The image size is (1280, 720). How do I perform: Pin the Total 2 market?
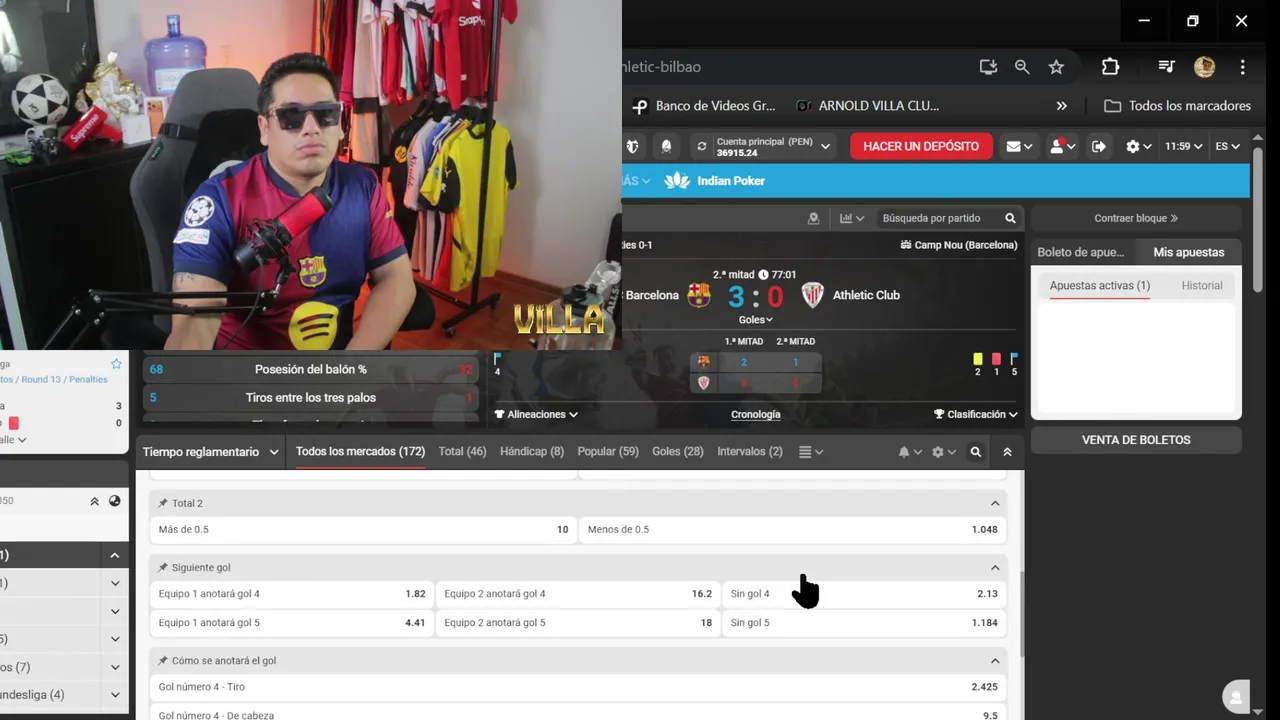pos(163,503)
